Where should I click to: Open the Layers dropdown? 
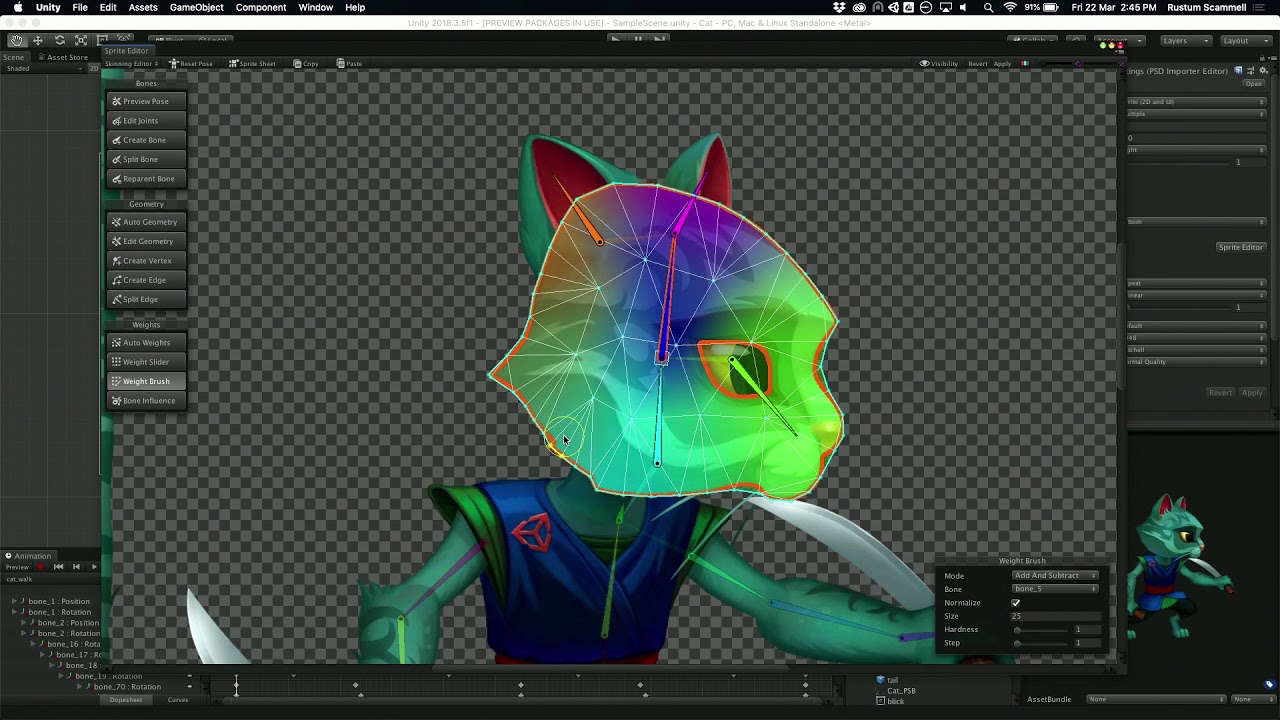[x=1185, y=41]
